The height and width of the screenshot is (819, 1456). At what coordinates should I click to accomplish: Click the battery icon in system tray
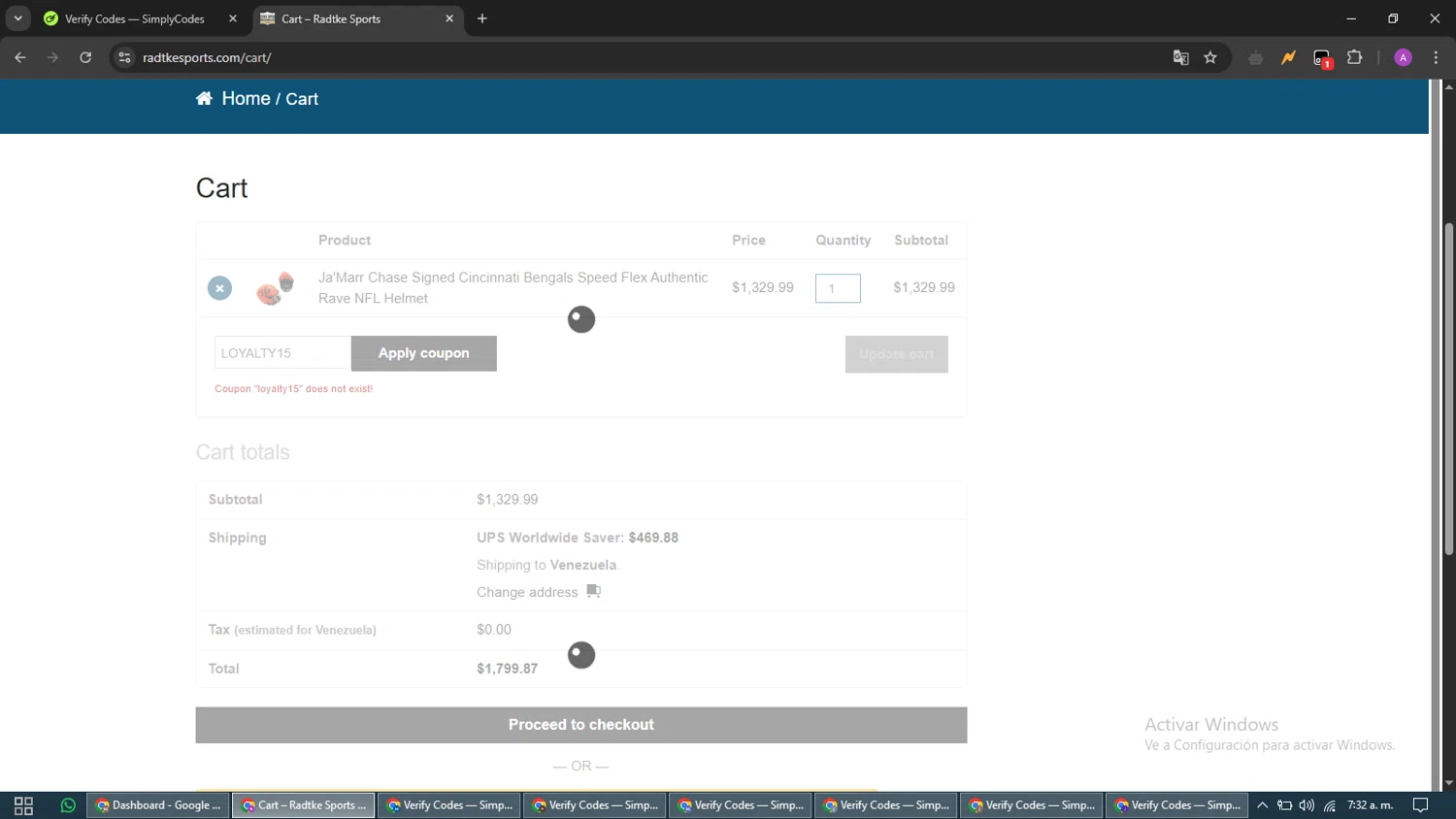[1284, 805]
